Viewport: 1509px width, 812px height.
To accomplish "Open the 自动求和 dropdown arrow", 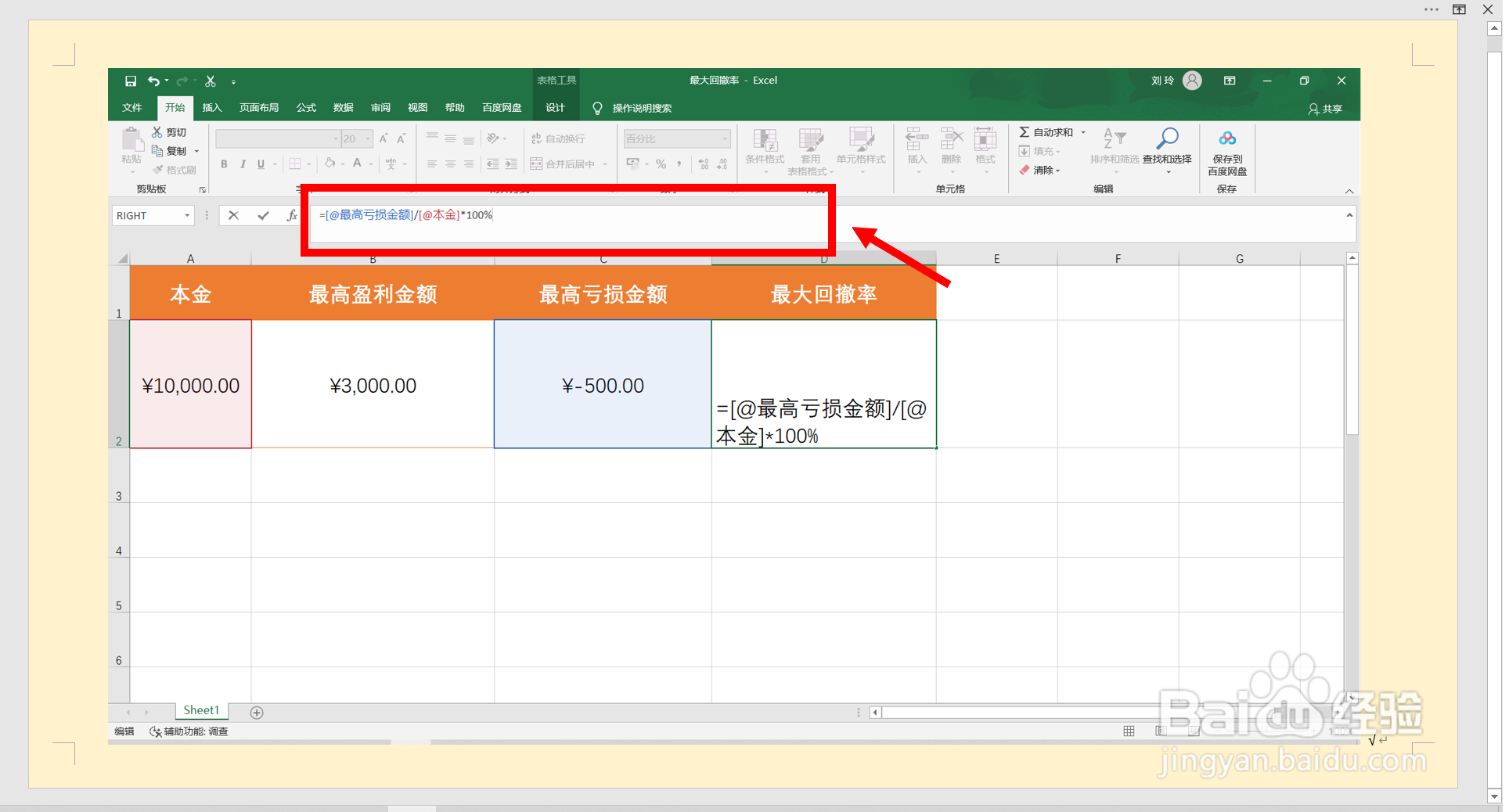I will point(1083,132).
